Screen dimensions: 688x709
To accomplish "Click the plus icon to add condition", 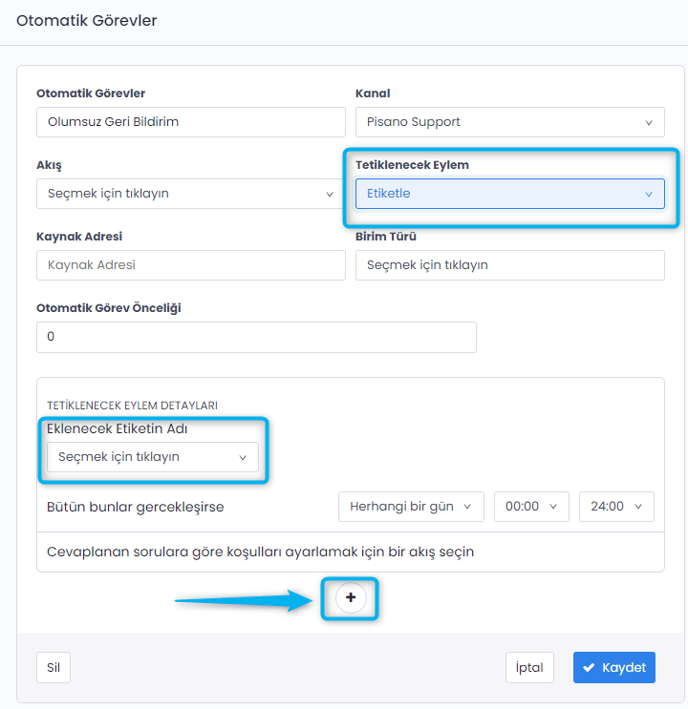I will coord(350,597).
